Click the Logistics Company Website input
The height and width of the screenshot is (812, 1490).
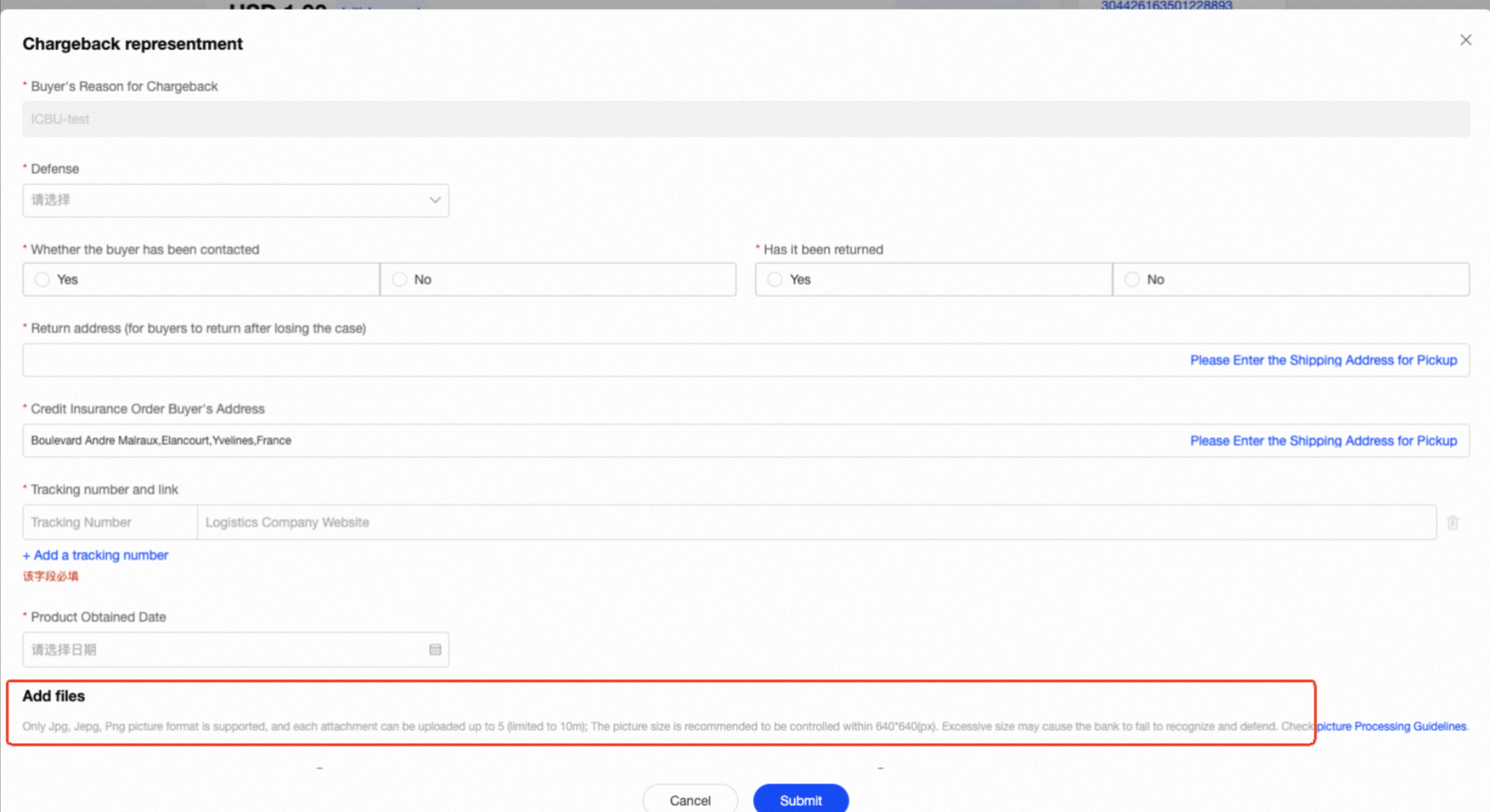(x=816, y=522)
